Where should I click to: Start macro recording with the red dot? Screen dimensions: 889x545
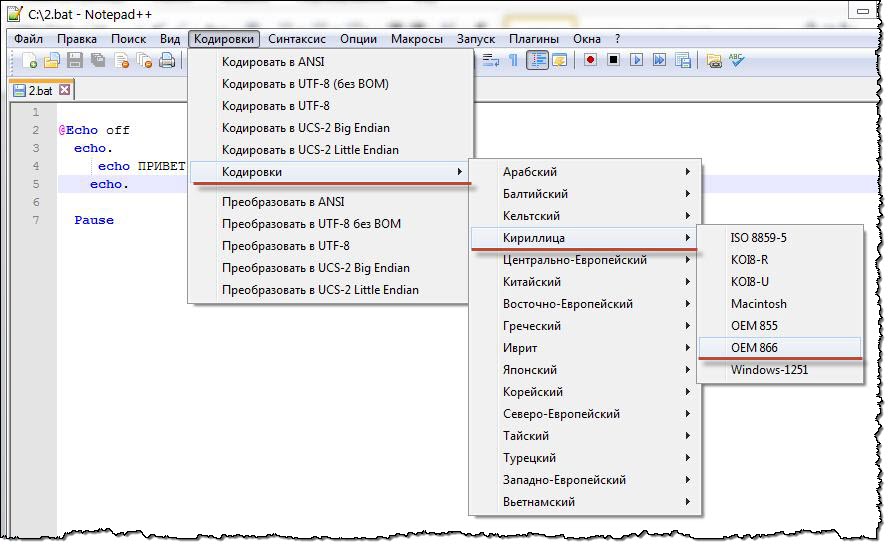click(x=590, y=60)
